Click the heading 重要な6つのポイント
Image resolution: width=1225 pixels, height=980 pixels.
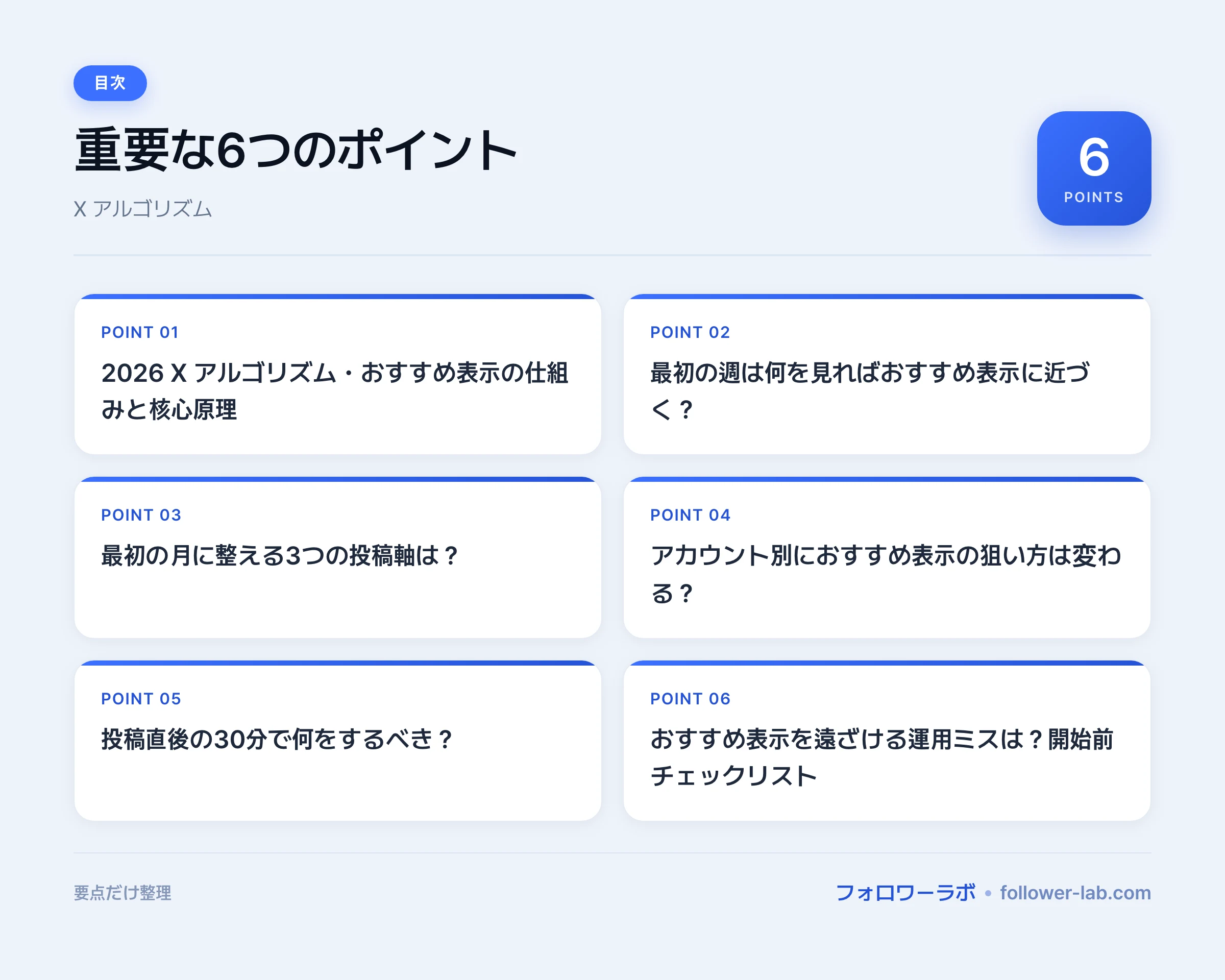click(x=296, y=150)
